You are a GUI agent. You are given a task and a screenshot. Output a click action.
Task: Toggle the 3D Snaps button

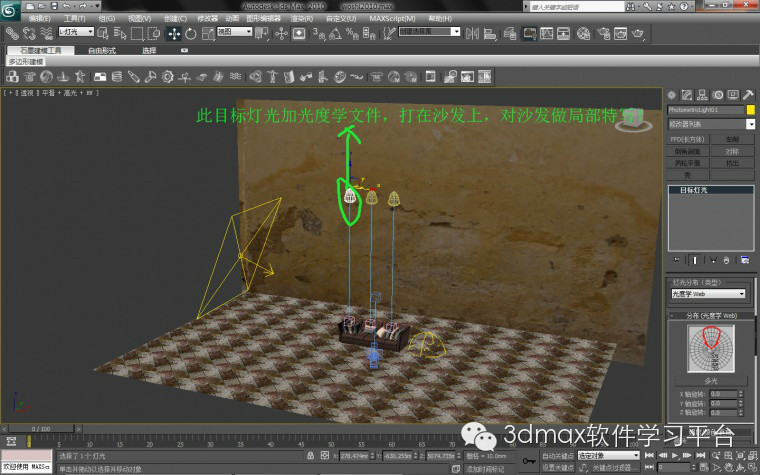tap(318, 33)
